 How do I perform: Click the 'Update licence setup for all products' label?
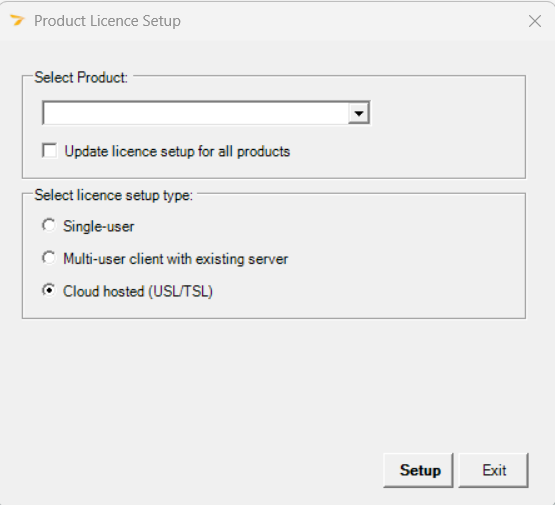click(177, 151)
